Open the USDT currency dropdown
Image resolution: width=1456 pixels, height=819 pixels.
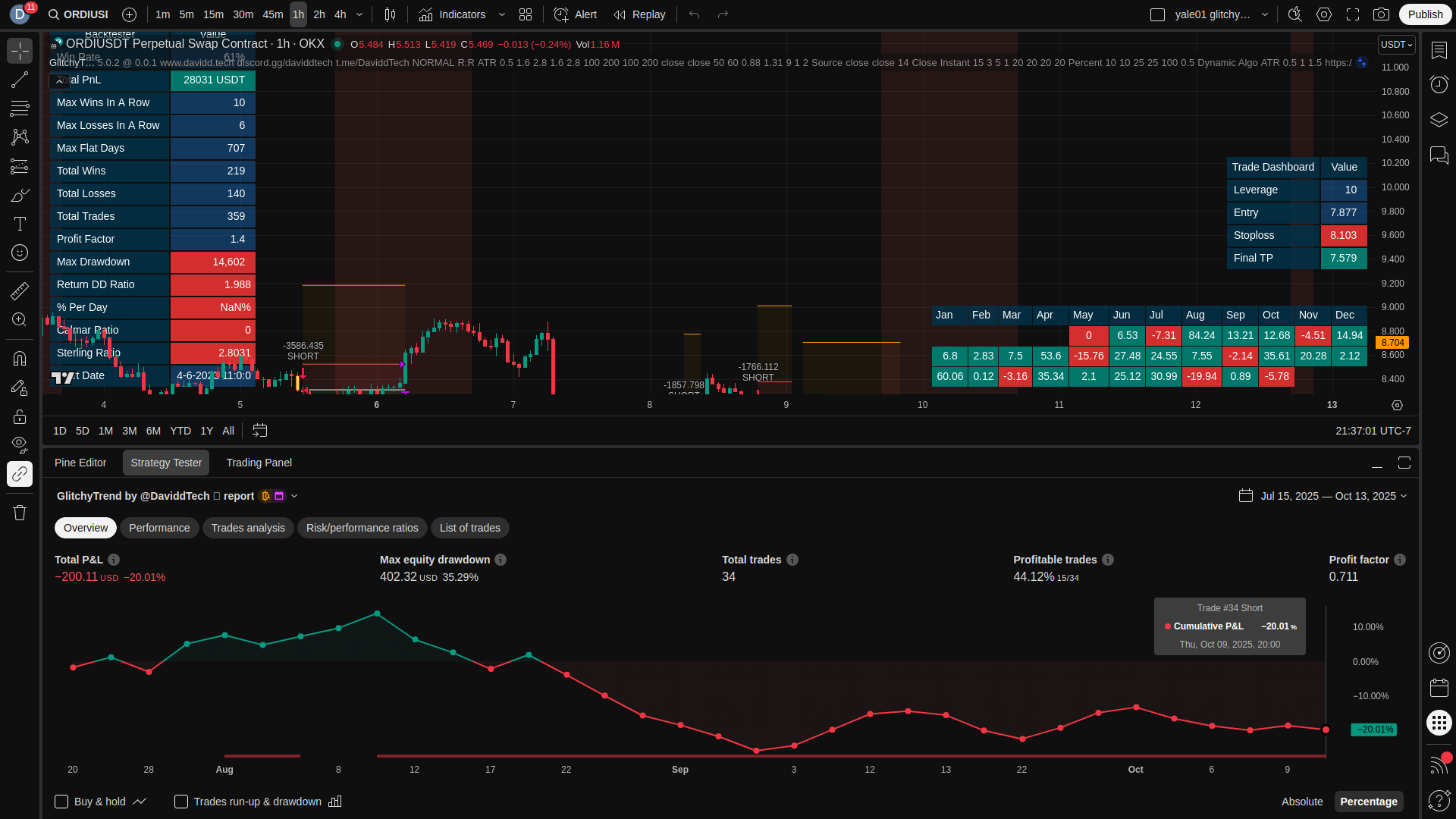(1396, 45)
